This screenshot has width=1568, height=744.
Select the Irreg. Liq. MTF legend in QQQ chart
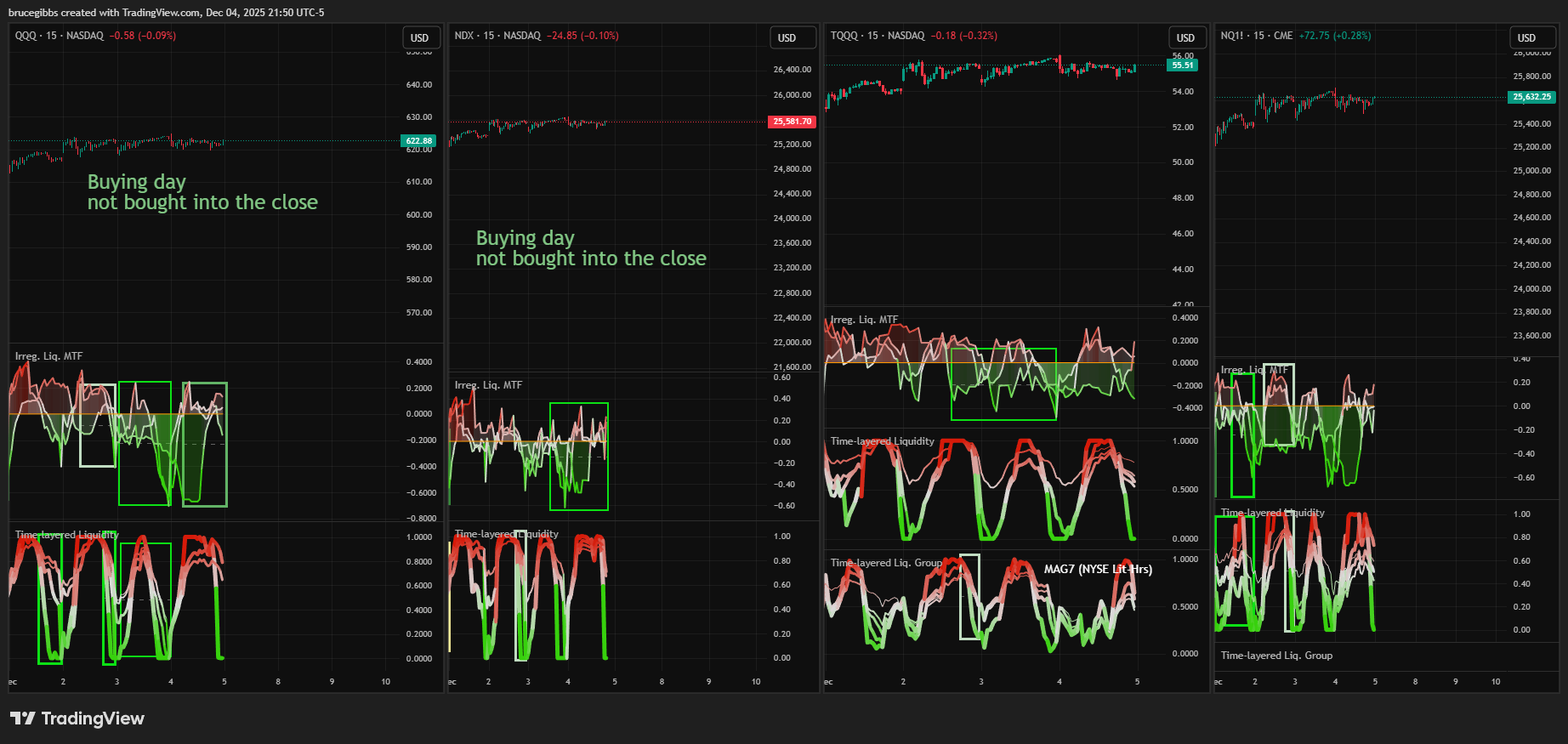(49, 356)
